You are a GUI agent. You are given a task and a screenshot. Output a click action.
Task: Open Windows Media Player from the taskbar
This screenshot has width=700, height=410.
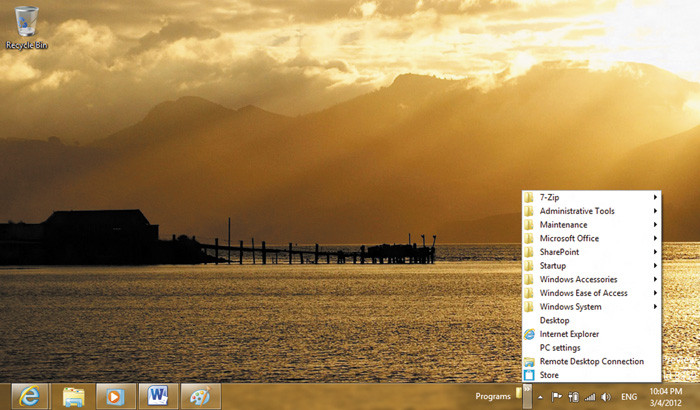click(x=115, y=396)
